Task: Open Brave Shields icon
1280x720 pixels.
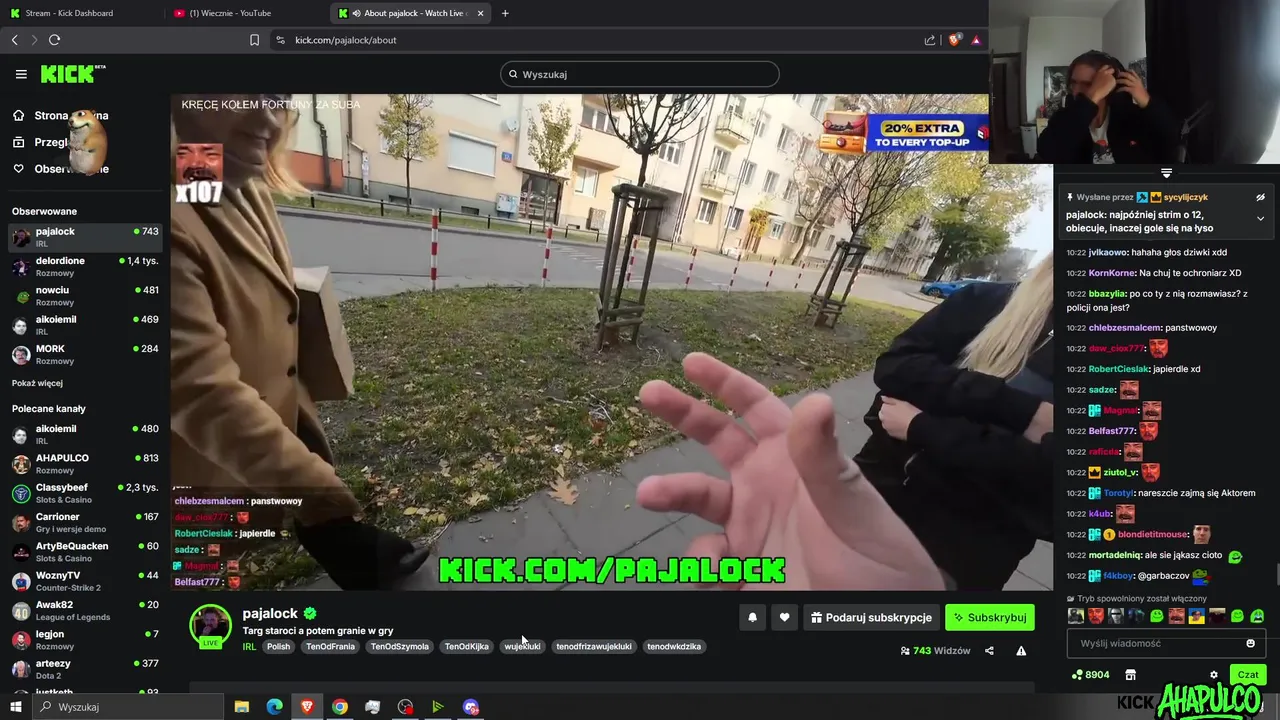Action: pyautogui.click(x=955, y=40)
